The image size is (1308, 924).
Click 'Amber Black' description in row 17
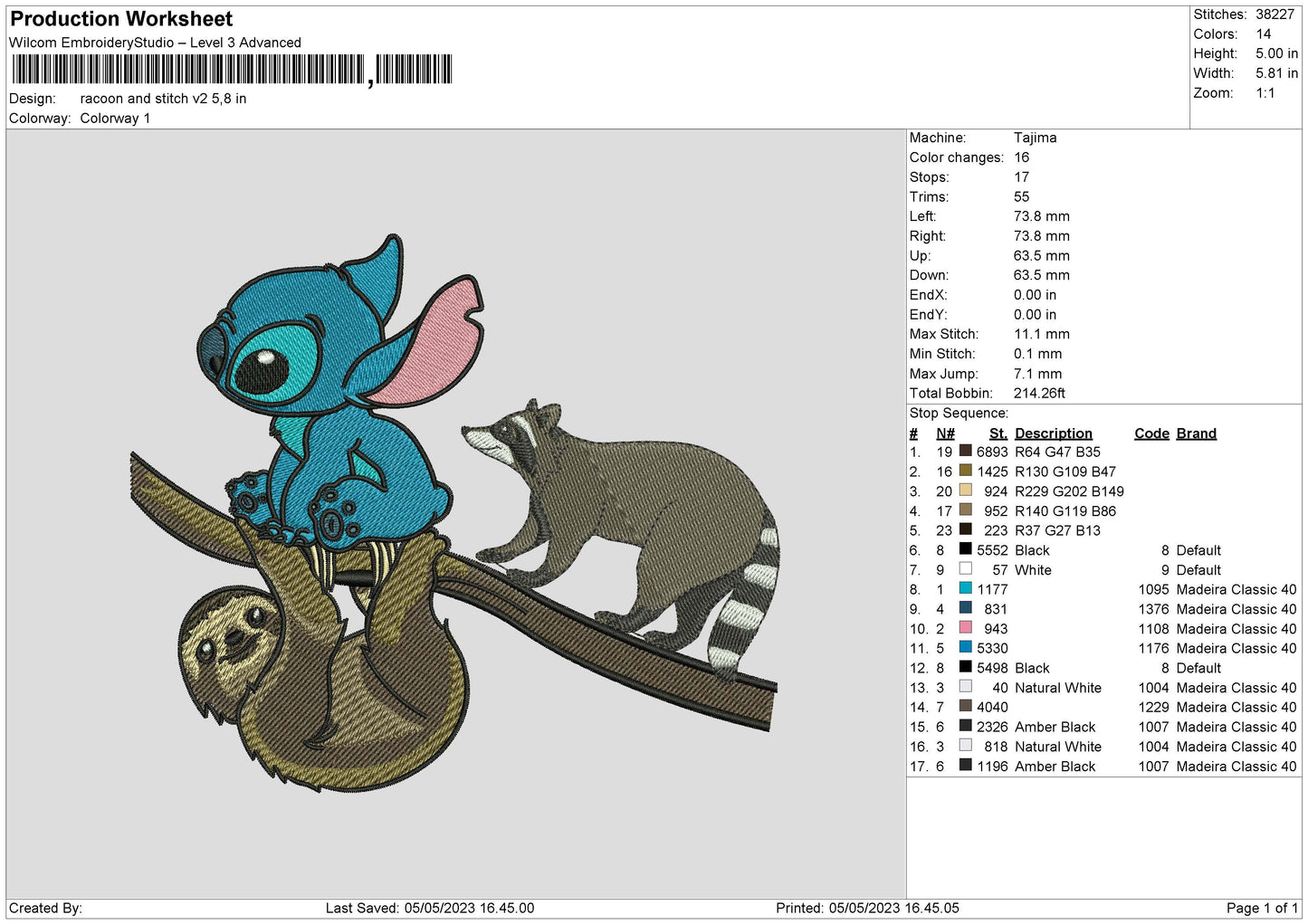click(1055, 767)
